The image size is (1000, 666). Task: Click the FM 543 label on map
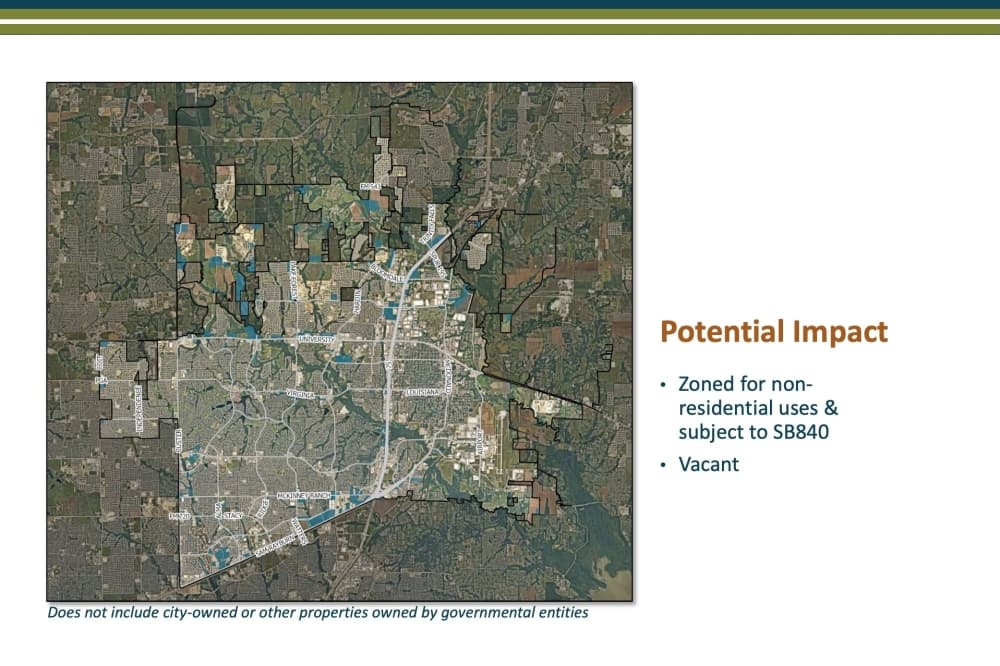point(370,186)
